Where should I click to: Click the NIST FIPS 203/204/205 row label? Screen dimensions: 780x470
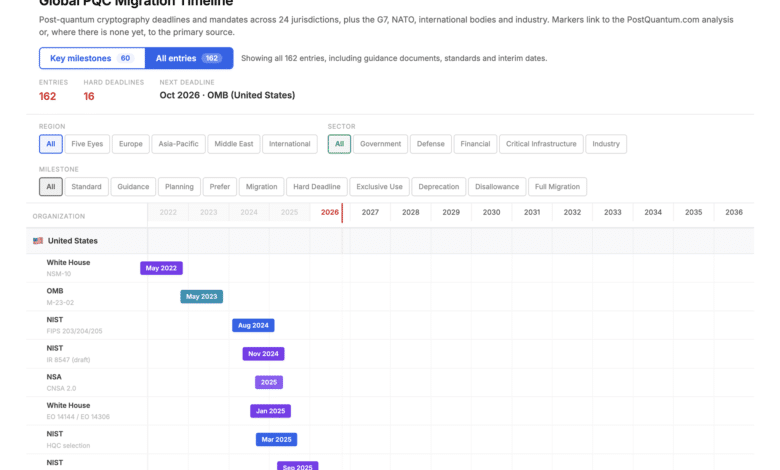(74, 325)
